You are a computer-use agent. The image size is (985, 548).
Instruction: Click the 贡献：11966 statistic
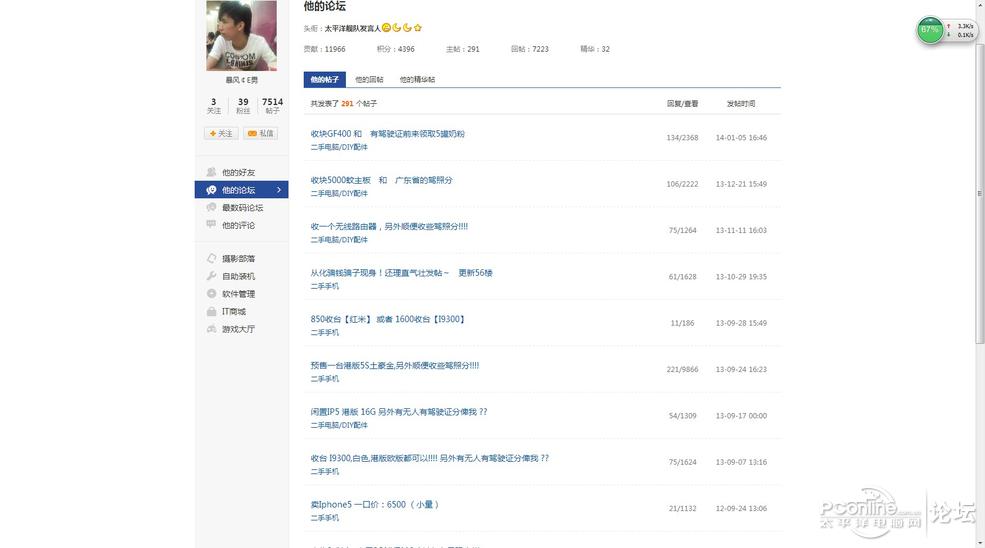click(324, 49)
